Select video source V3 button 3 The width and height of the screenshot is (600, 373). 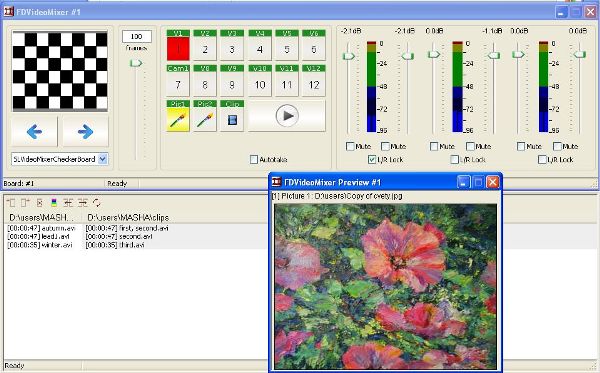pos(232,45)
